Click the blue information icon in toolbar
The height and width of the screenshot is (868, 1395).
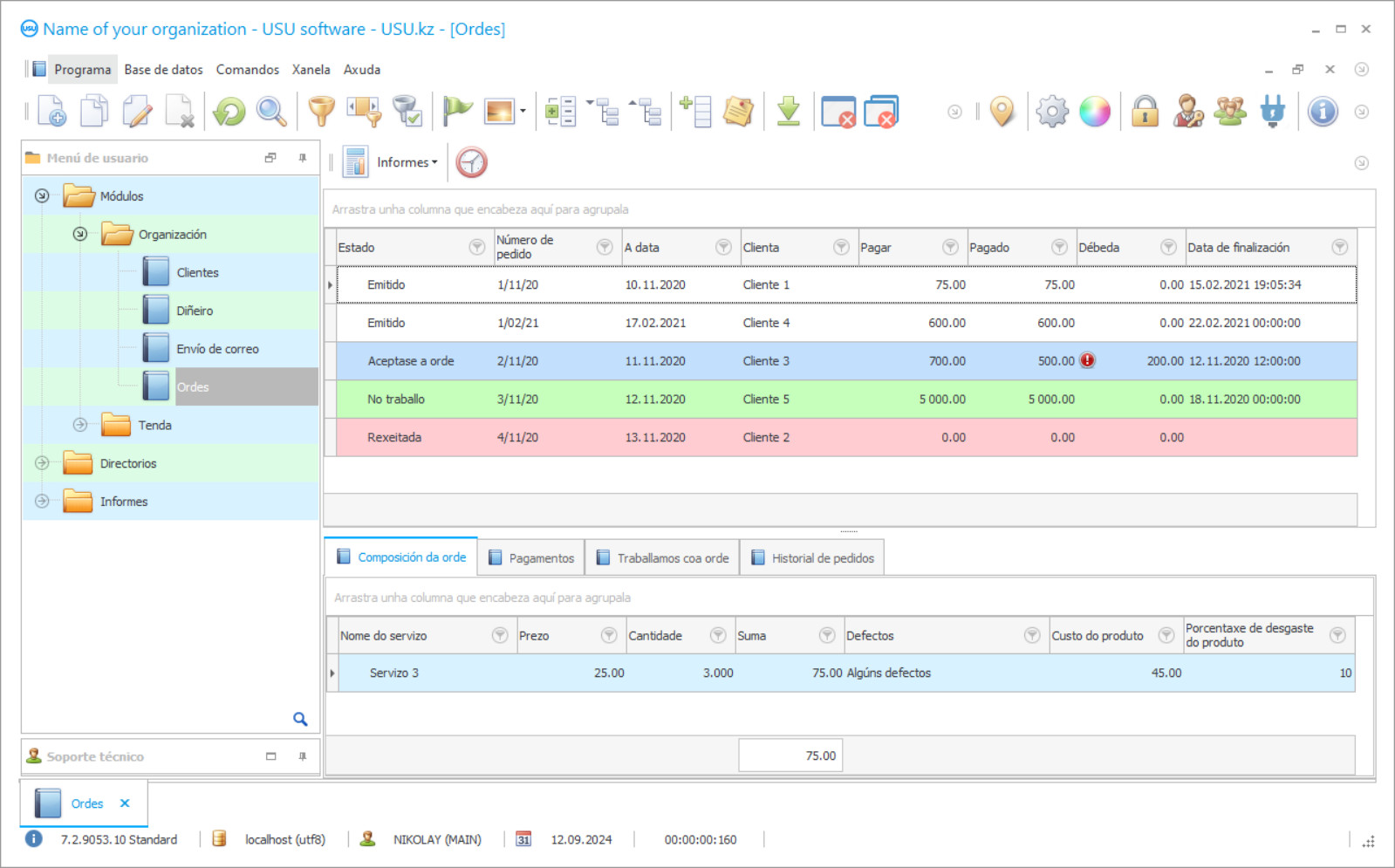coord(1323,112)
